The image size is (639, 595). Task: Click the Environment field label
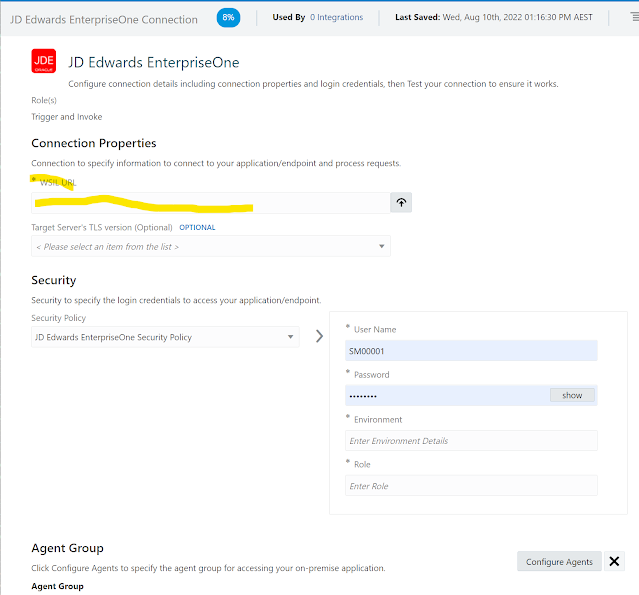[378, 419]
